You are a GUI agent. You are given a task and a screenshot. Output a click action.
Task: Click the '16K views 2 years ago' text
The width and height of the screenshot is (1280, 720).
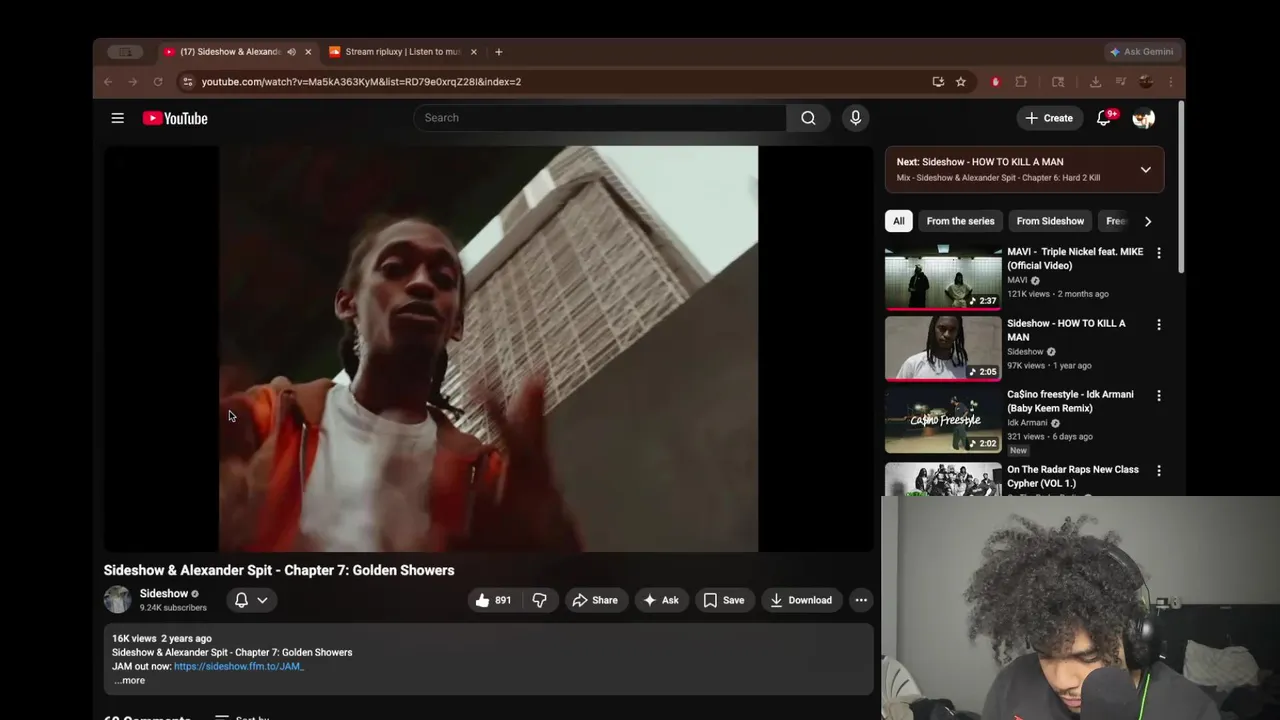162,638
